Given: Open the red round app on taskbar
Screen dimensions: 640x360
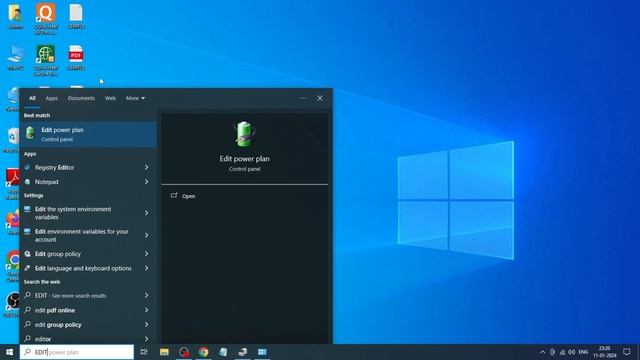Looking at the screenshot, I should pyautogui.click(x=184, y=352).
